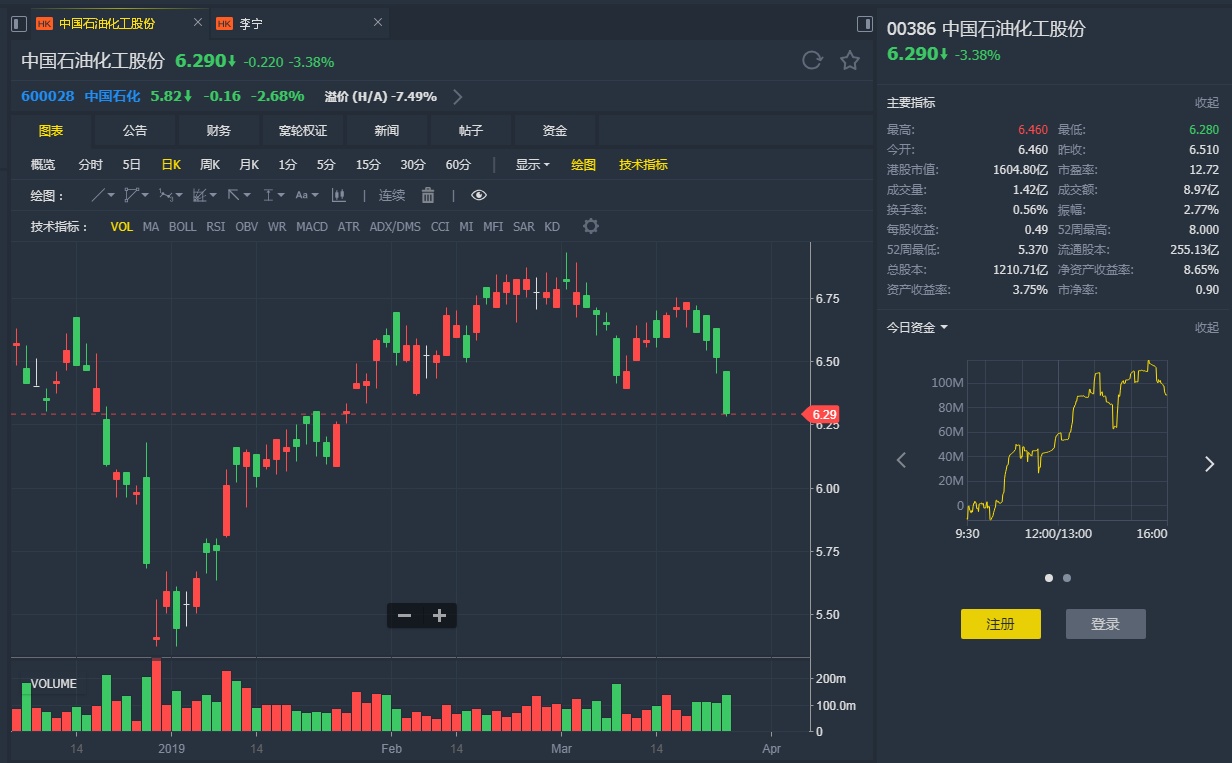1232x763 pixels.
Task: Click the 登录 login button
Action: [x=1105, y=624]
